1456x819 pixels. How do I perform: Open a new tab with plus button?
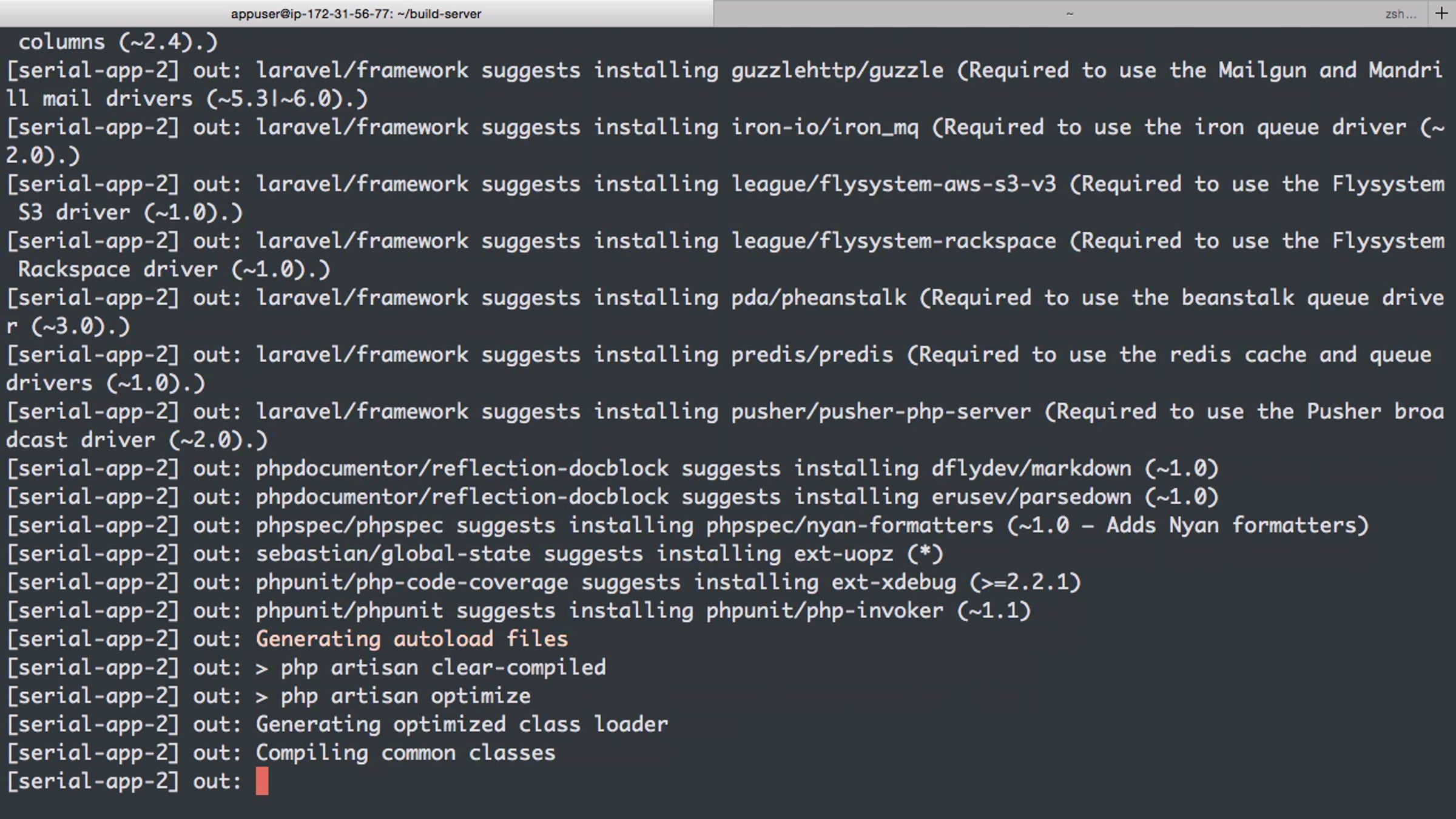(x=1441, y=13)
